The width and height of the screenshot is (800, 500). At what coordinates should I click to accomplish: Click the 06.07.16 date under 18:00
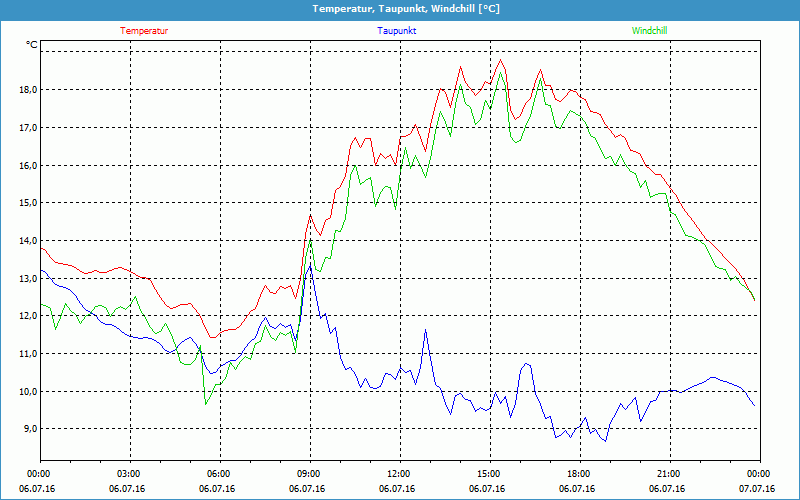(577, 489)
